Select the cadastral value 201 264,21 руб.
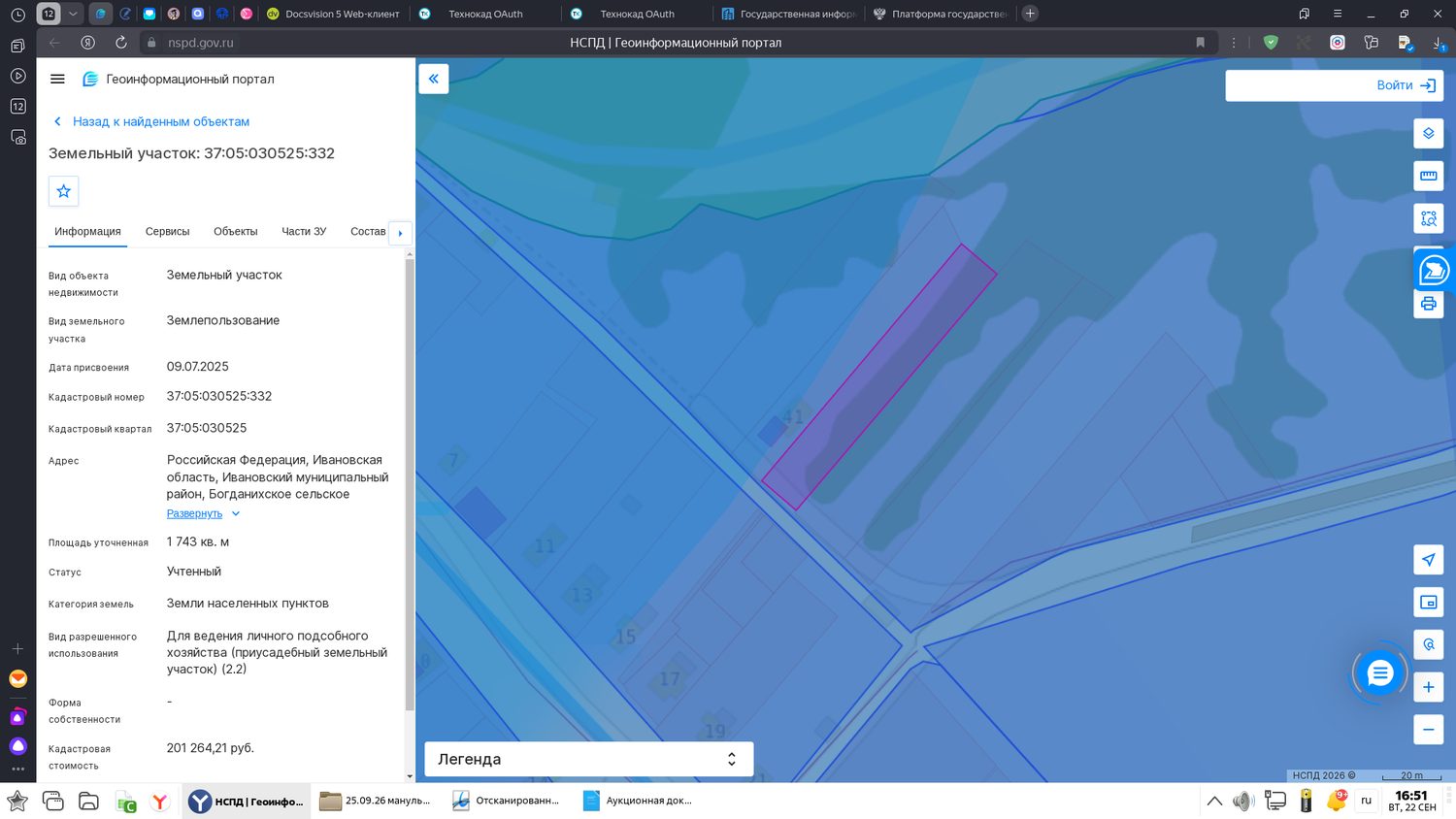Viewport: 1456px width, 819px height. coord(211,748)
